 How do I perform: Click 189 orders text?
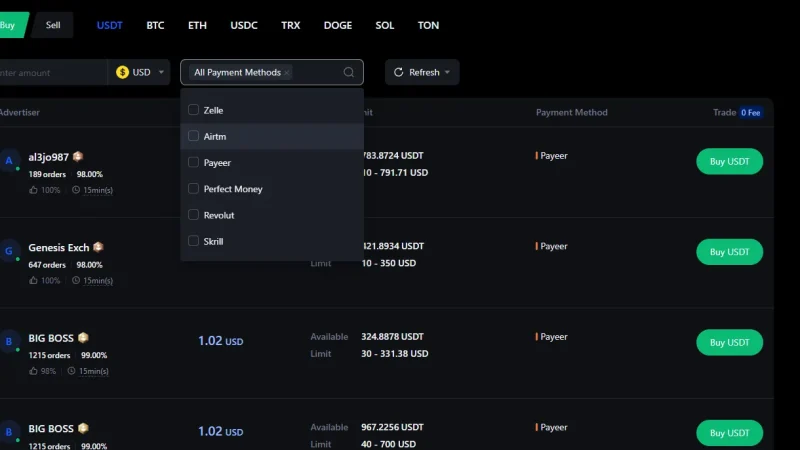(47, 174)
